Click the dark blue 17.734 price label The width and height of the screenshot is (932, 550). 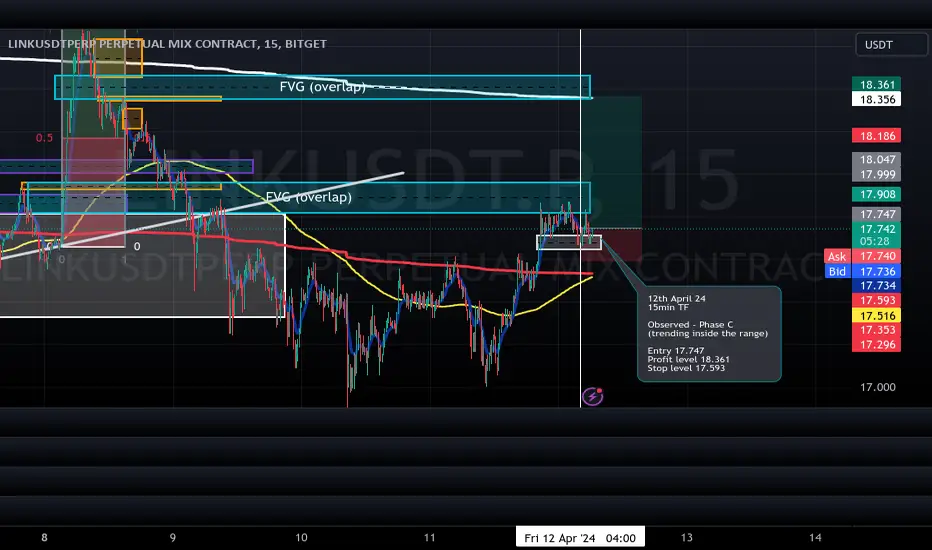point(877,285)
